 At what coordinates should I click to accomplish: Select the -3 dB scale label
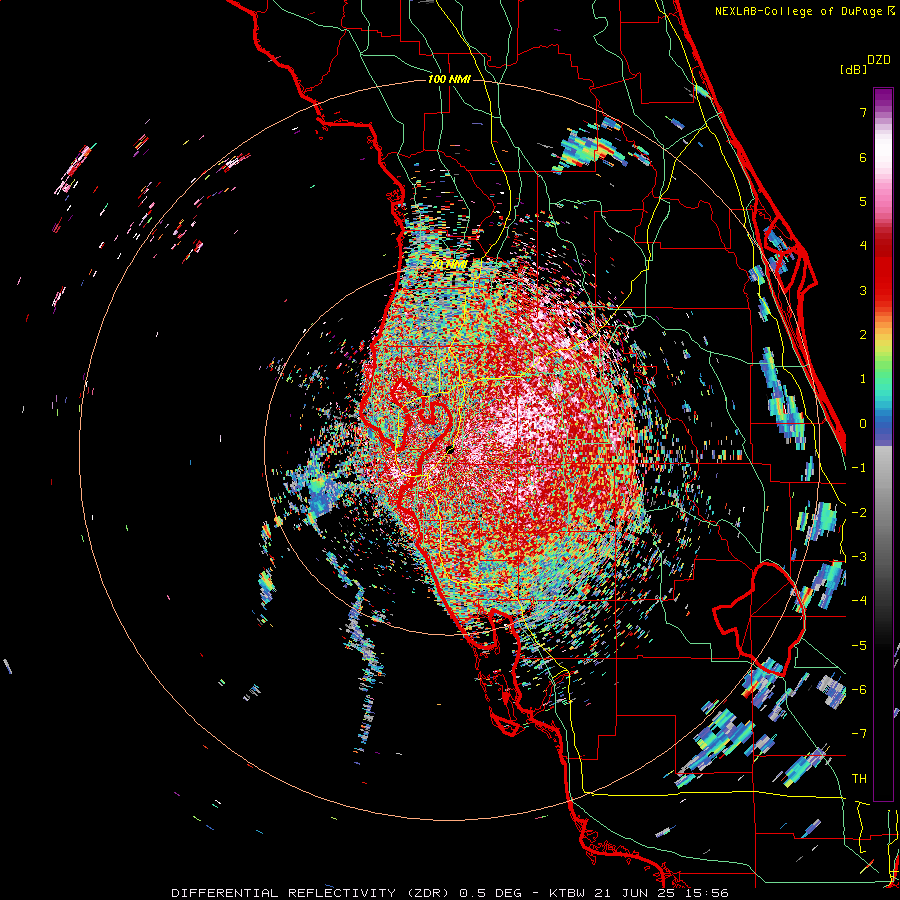[x=859, y=557]
